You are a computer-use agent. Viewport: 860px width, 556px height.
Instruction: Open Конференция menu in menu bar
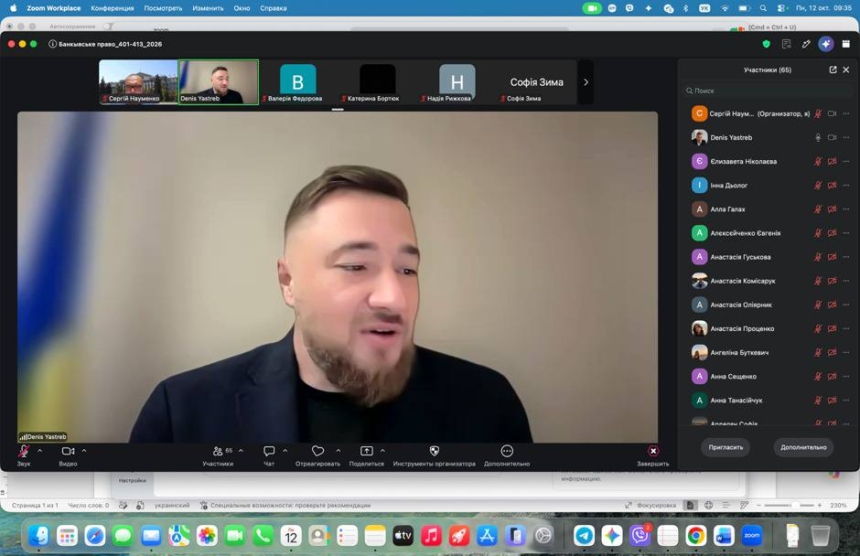point(112,8)
